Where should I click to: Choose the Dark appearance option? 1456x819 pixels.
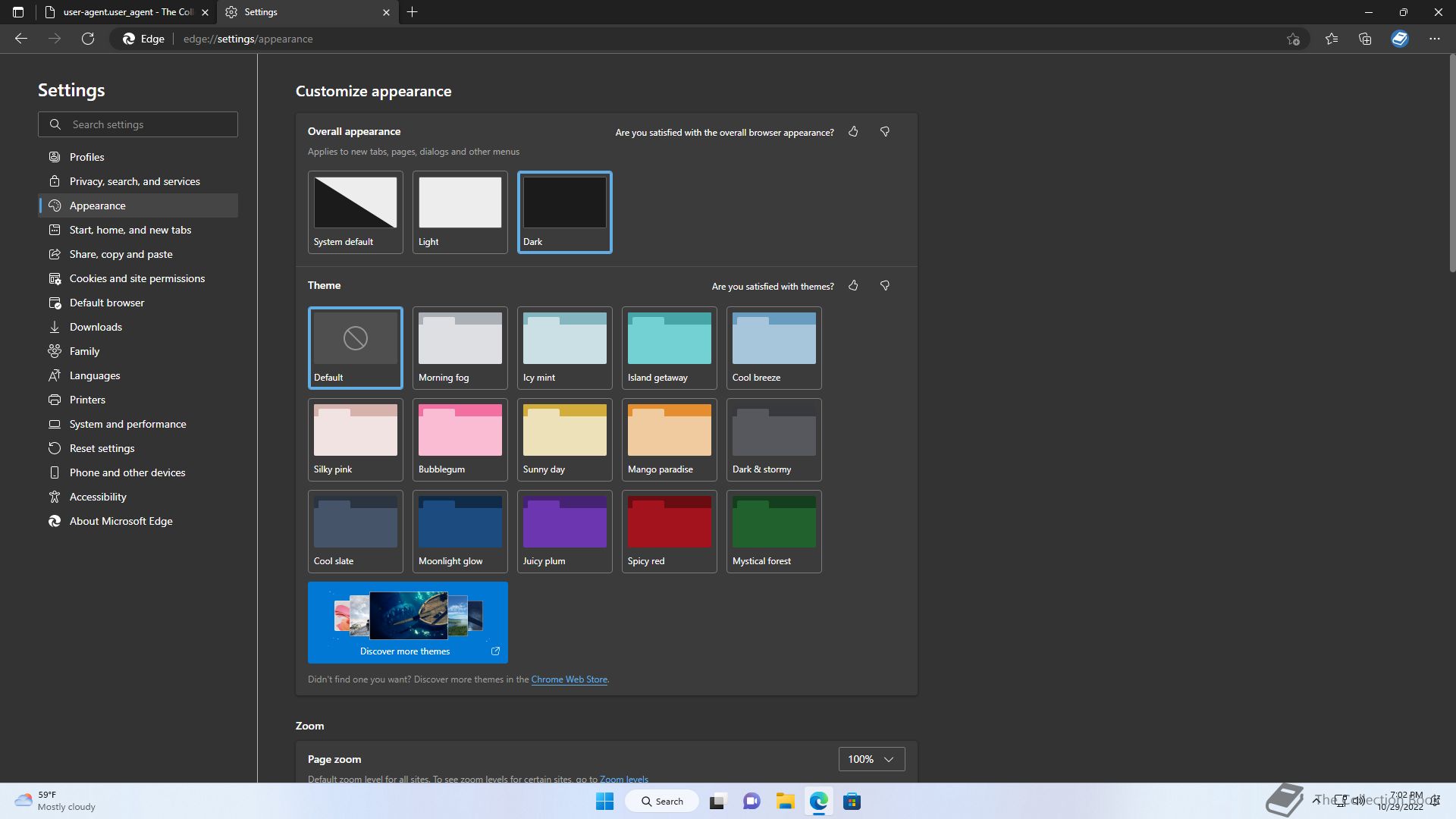pyautogui.click(x=564, y=212)
